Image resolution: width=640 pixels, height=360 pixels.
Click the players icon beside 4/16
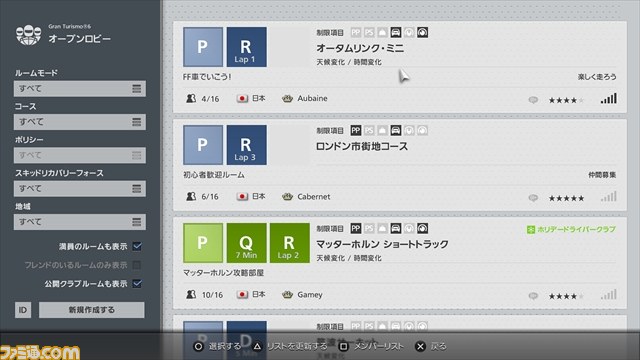191,98
